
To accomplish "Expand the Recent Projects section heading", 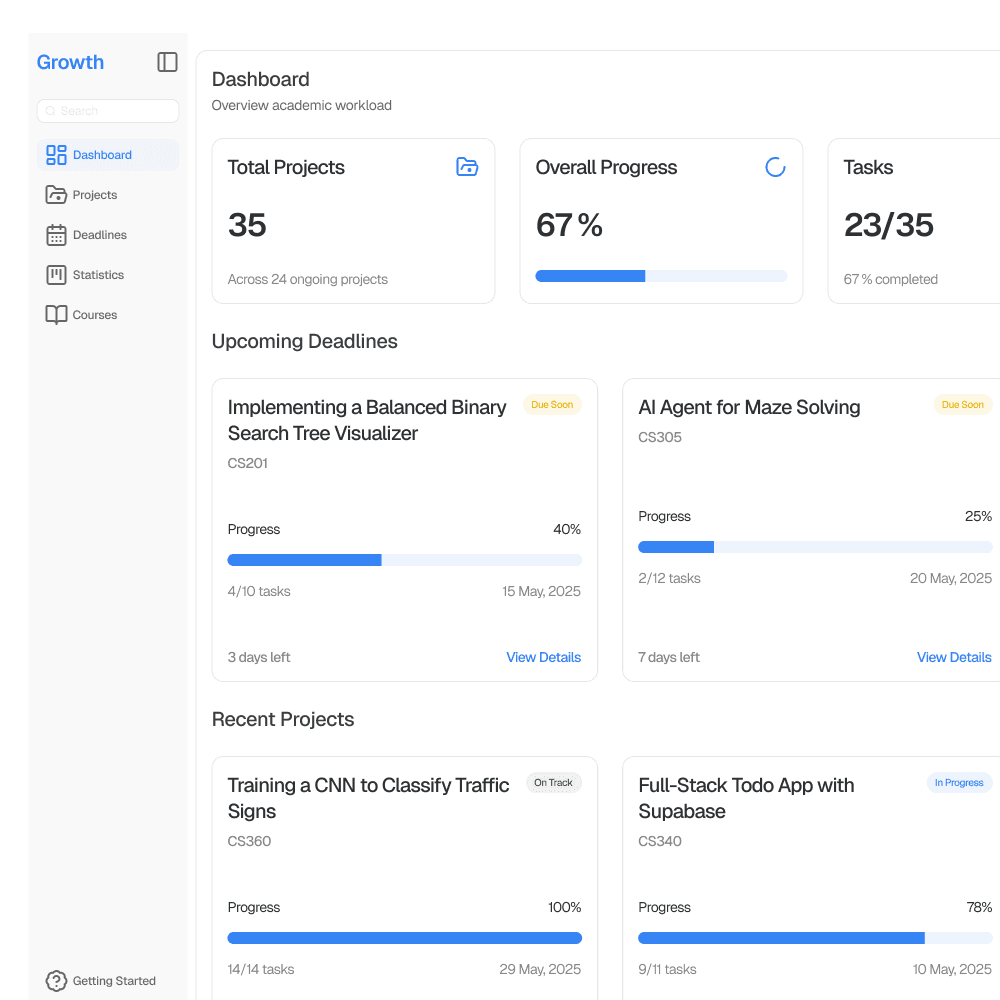I will (x=283, y=719).
